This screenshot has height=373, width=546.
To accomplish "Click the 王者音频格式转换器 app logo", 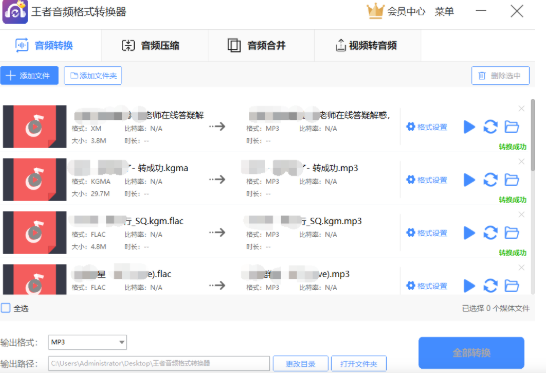I will point(15,12).
